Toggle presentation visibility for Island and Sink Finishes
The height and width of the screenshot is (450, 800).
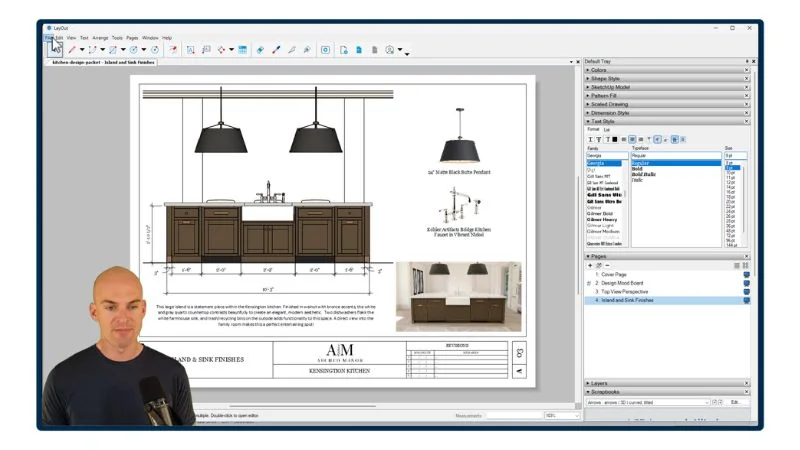[x=746, y=301]
